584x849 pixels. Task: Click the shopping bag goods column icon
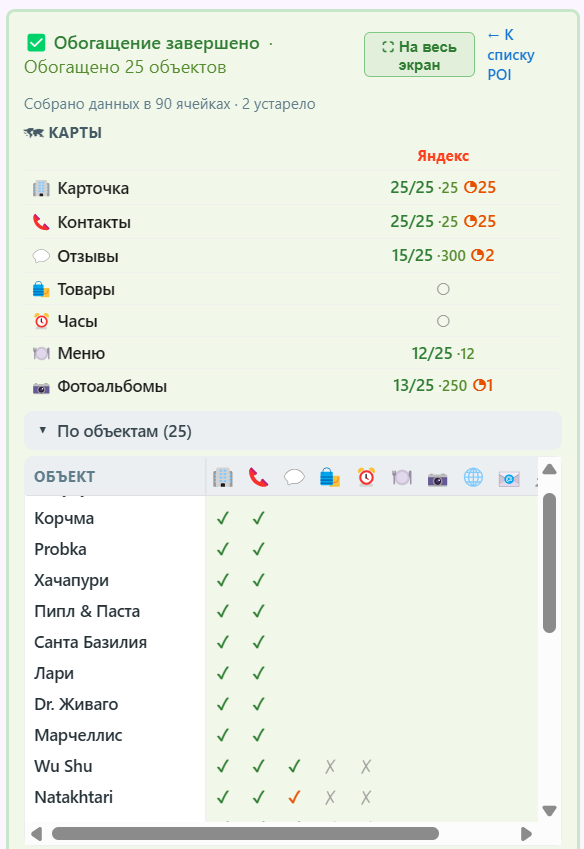[330, 478]
